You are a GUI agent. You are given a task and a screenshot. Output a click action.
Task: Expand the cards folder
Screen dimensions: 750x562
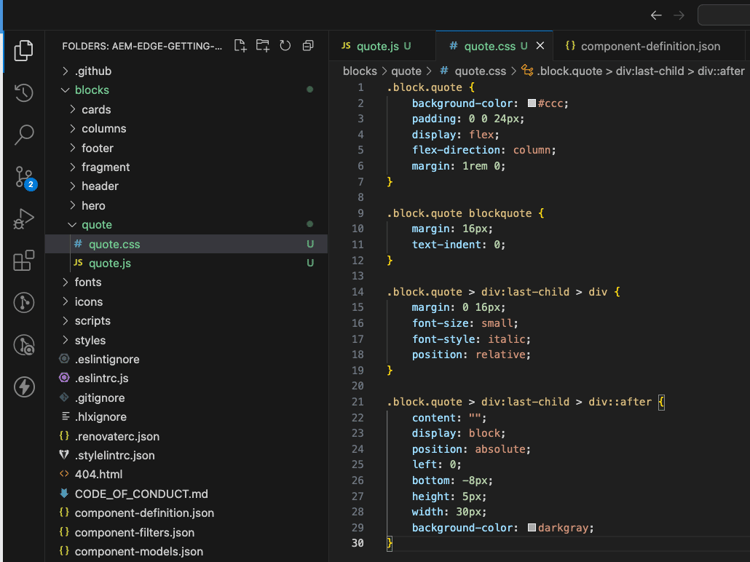(96, 109)
